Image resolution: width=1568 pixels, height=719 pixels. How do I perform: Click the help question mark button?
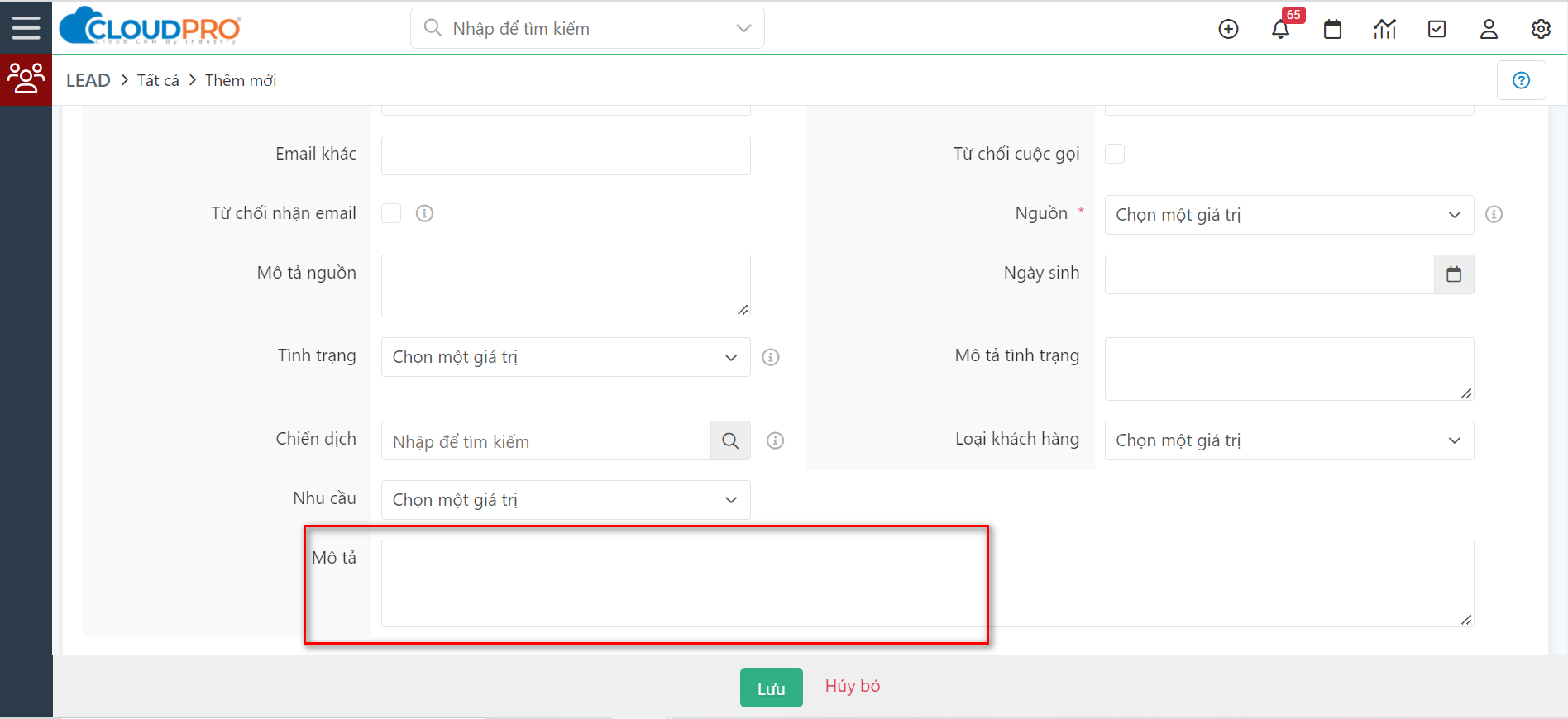tap(1521, 80)
